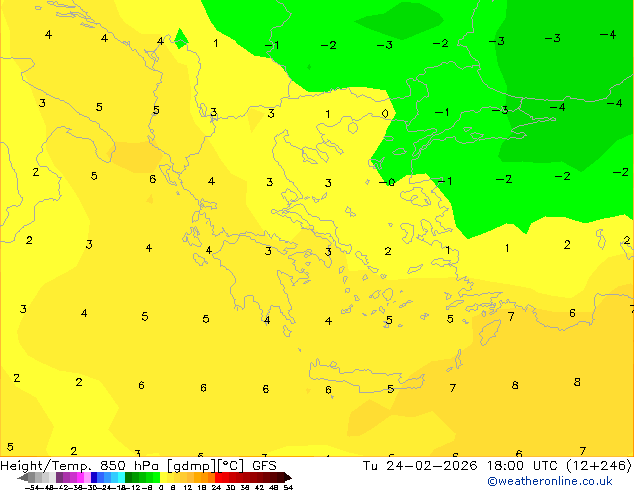Viewport: 634px width, 490px height.
Task: Click the 'GFS' model label
Action: (264, 466)
